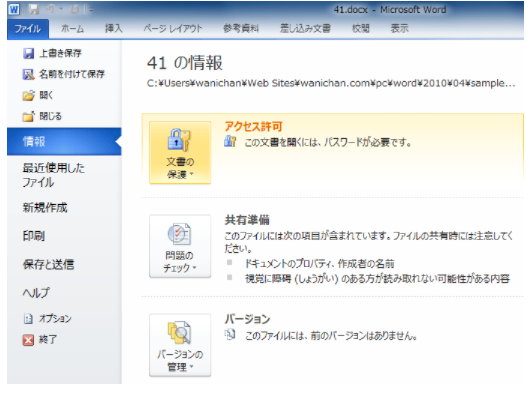Select 新規作成 in the sidebar
The image size is (526, 394).
[x=45, y=208]
